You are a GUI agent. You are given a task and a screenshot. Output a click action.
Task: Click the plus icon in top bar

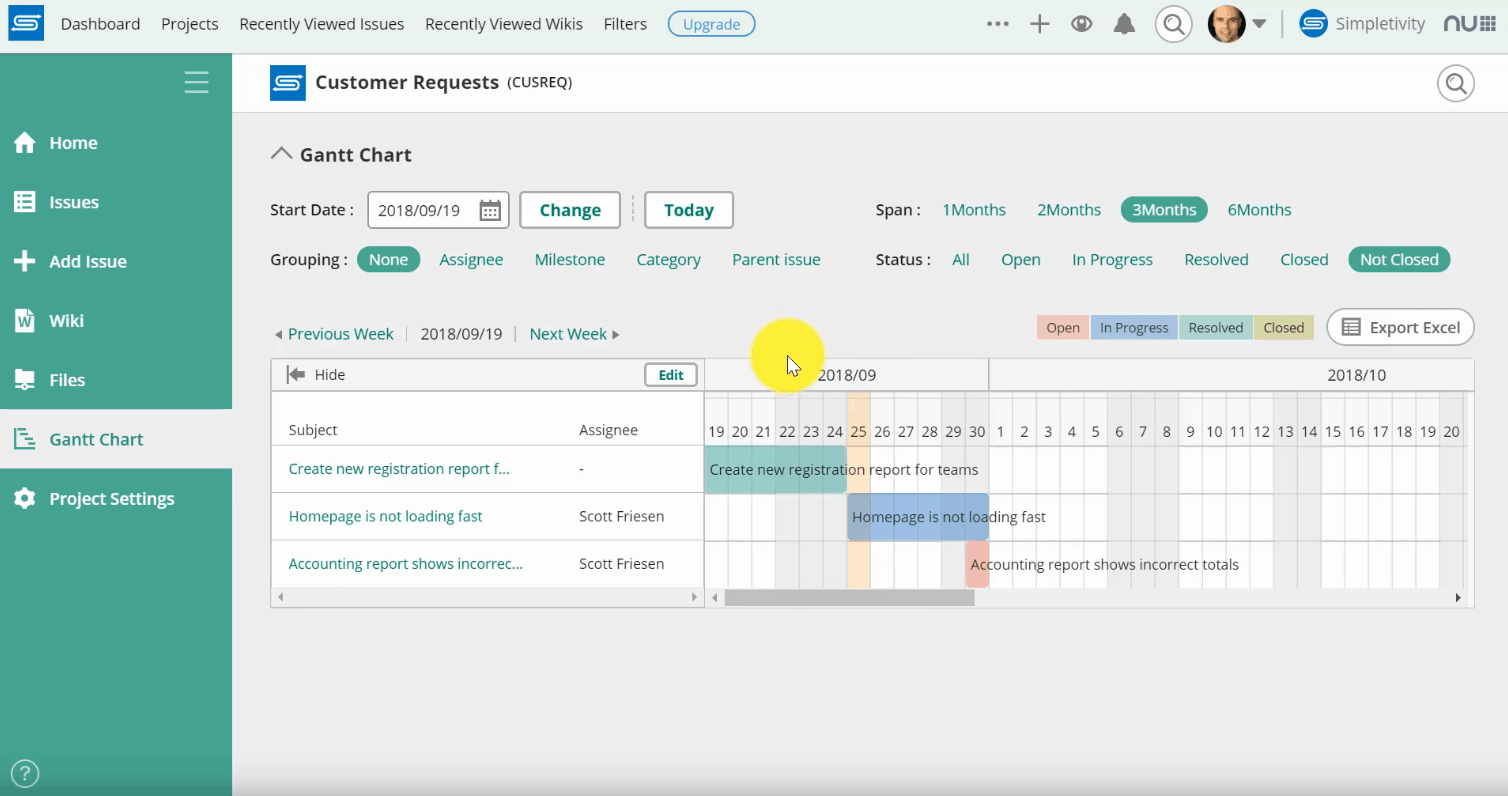pos(1040,24)
